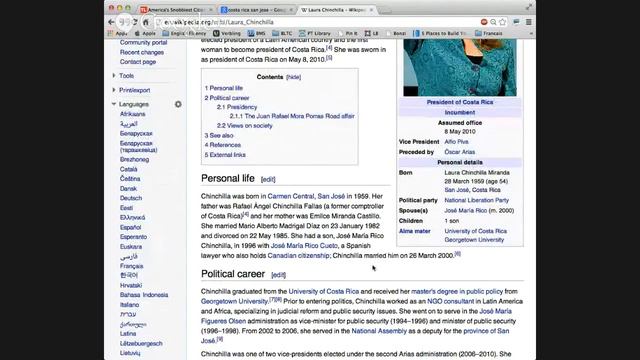Screen dimensions: 640x360
Task: Open the President of Costa Rica infobox link
Action: pyautogui.click(x=460, y=102)
